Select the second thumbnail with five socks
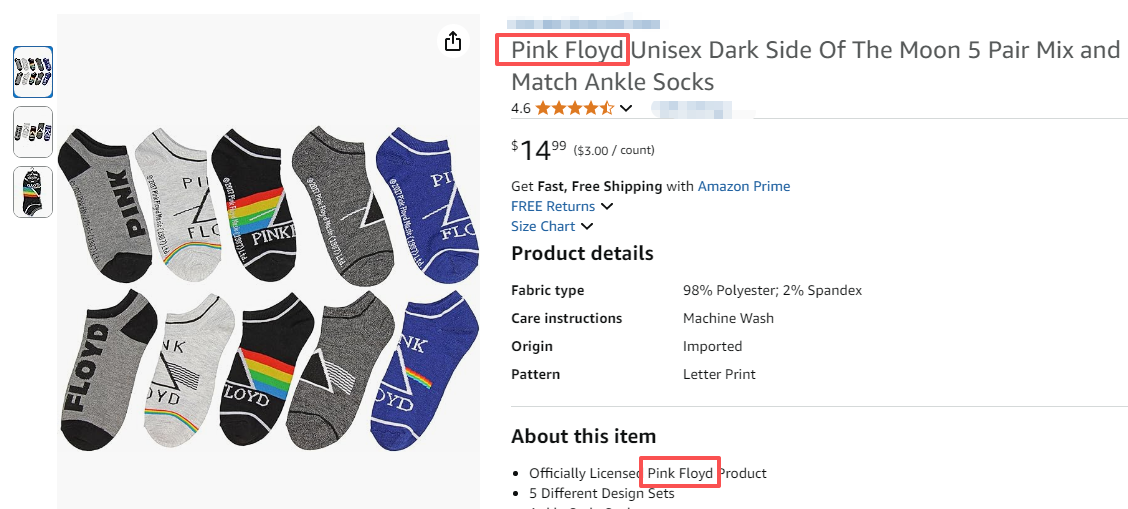The height and width of the screenshot is (509, 1128). pyautogui.click(x=33, y=132)
